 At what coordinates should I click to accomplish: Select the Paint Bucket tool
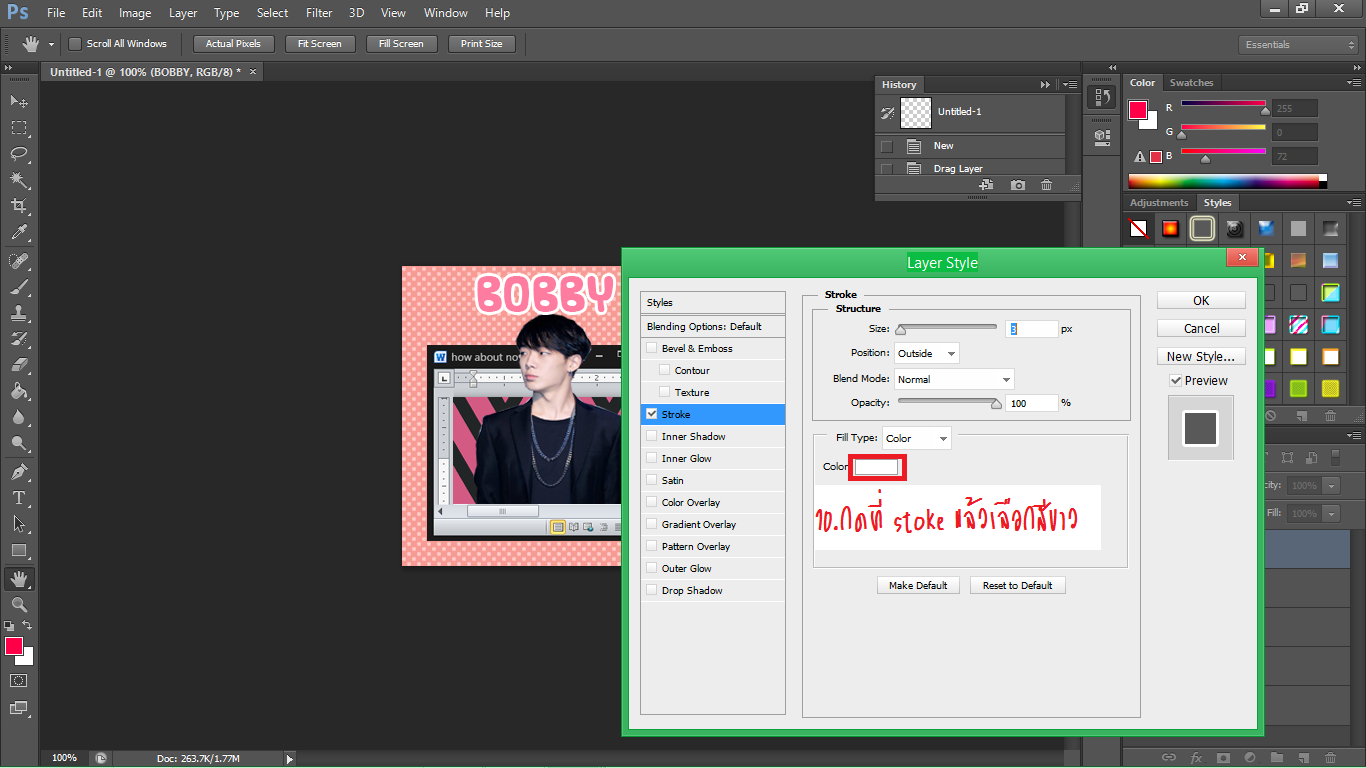(x=19, y=391)
